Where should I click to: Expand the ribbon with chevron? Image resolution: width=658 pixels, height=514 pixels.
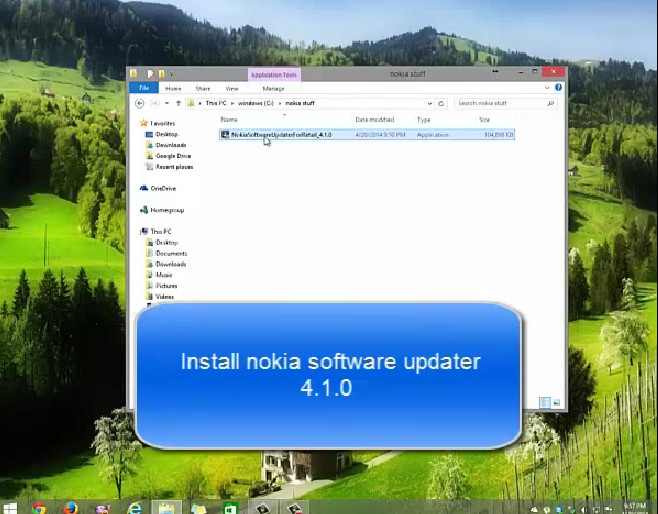547,88
